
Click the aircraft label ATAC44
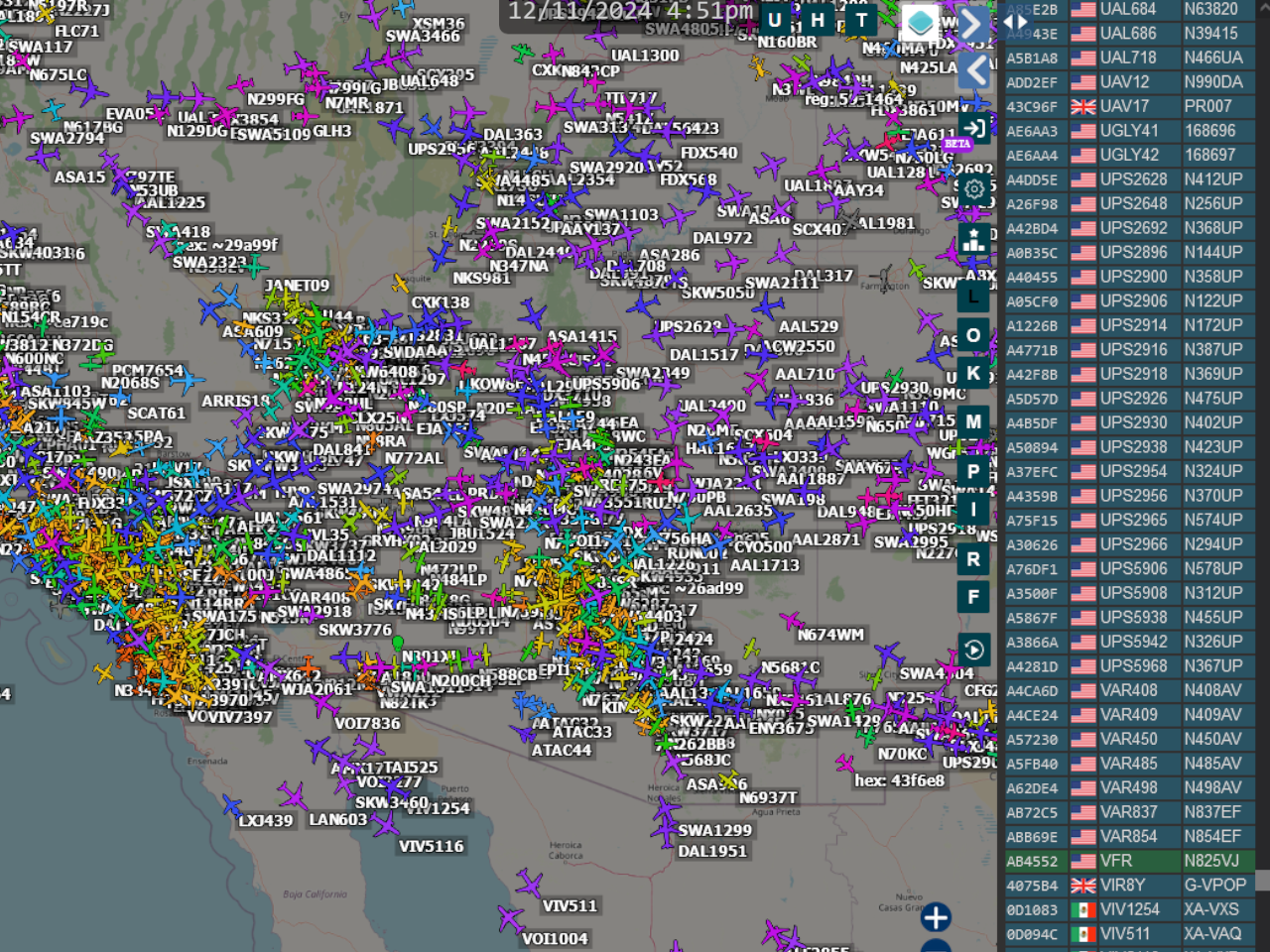coord(562,751)
